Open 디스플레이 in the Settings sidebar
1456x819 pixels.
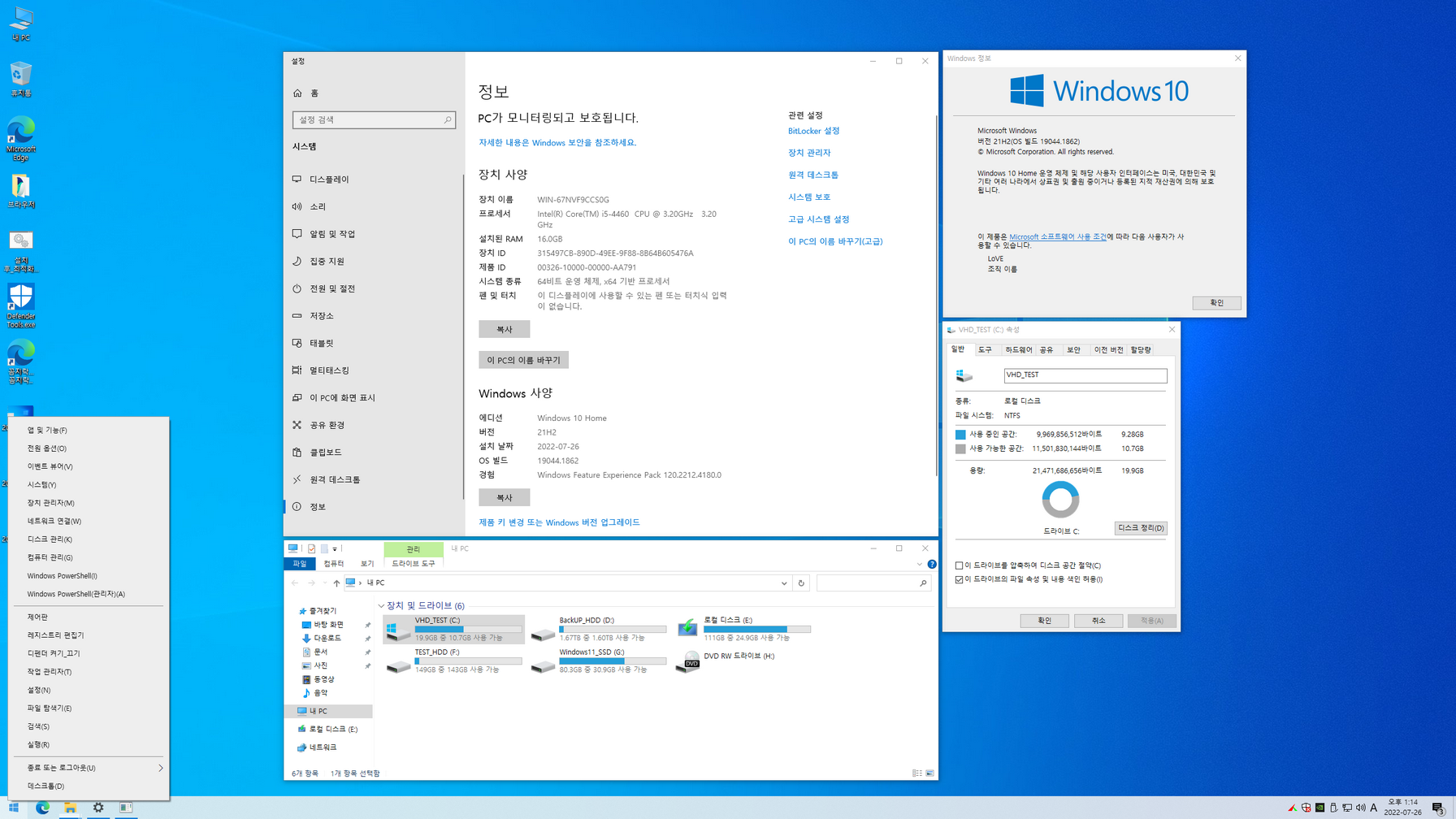tap(374, 179)
